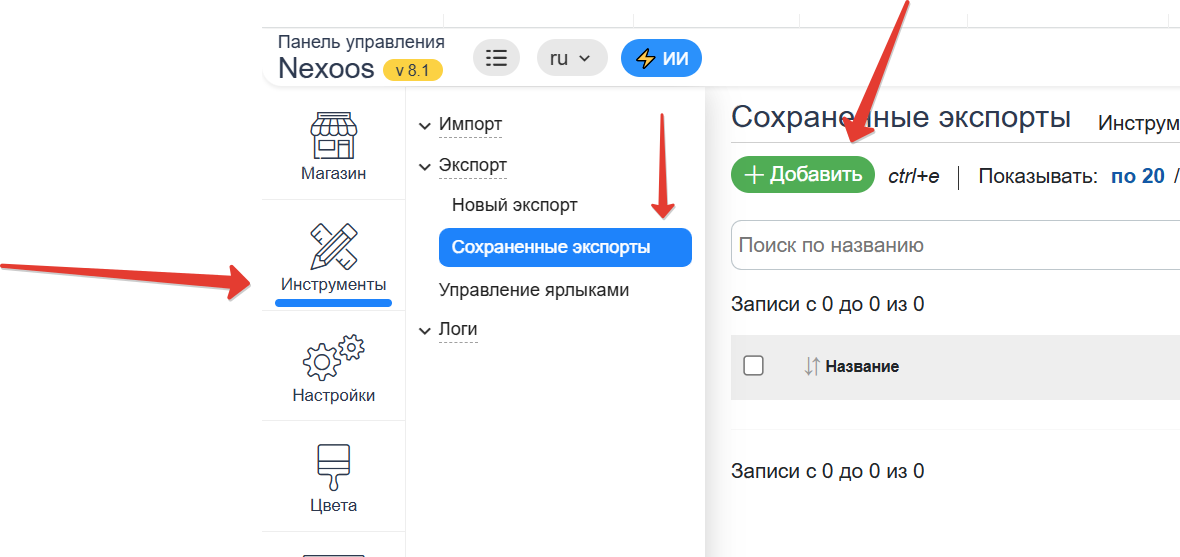
Task: Click the sort arrows beside Название
Action: click(811, 366)
